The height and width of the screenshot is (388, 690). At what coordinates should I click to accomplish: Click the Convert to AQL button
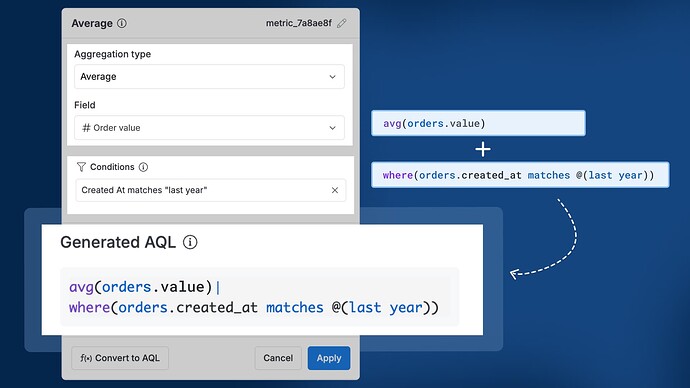click(x=120, y=358)
